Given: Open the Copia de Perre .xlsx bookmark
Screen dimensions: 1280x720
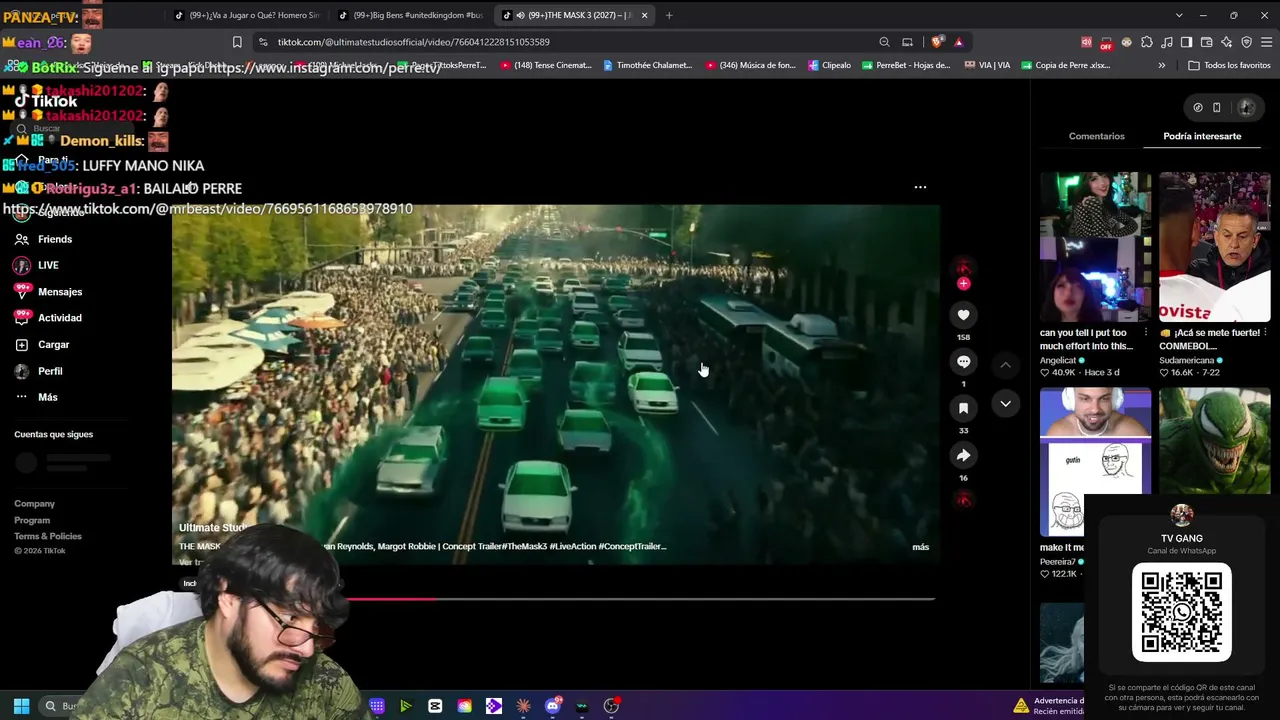Looking at the screenshot, I should 1065,65.
